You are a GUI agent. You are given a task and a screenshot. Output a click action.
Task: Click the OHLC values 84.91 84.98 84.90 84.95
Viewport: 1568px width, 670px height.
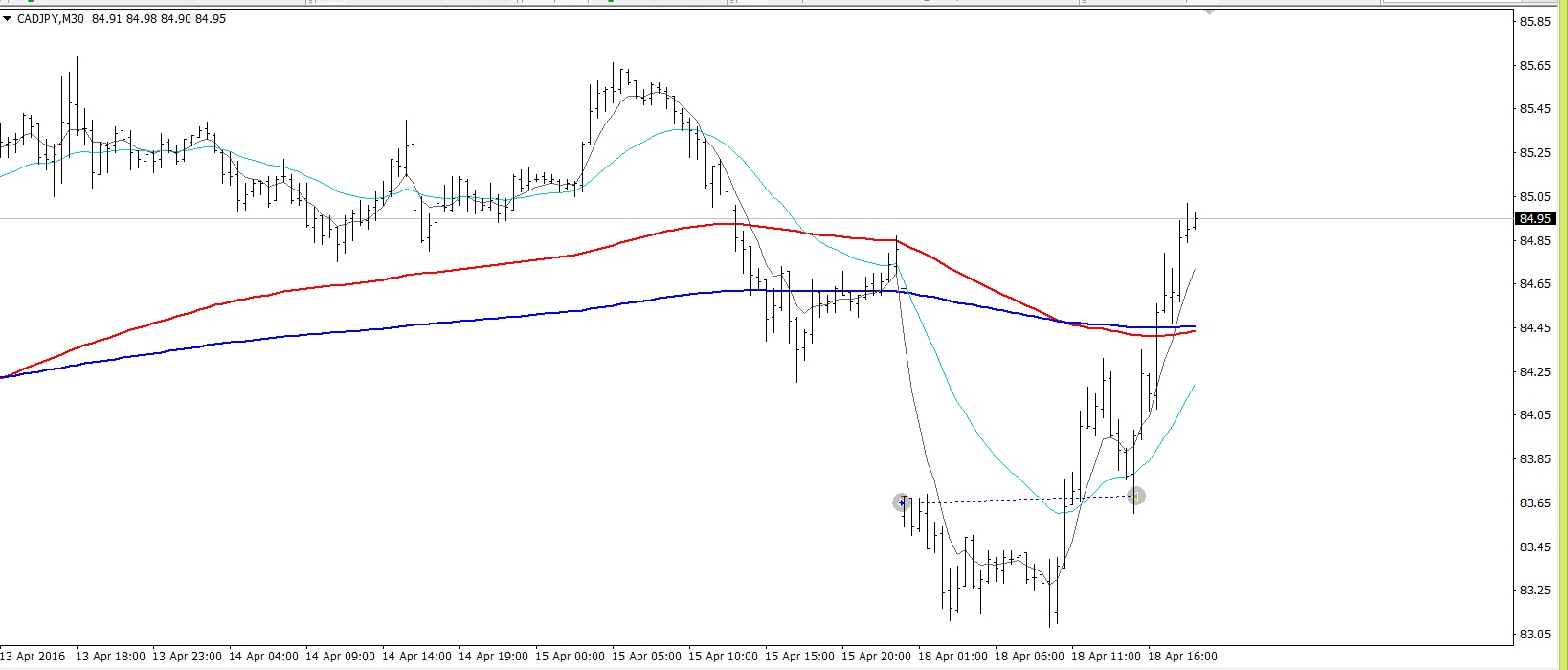pos(159,18)
